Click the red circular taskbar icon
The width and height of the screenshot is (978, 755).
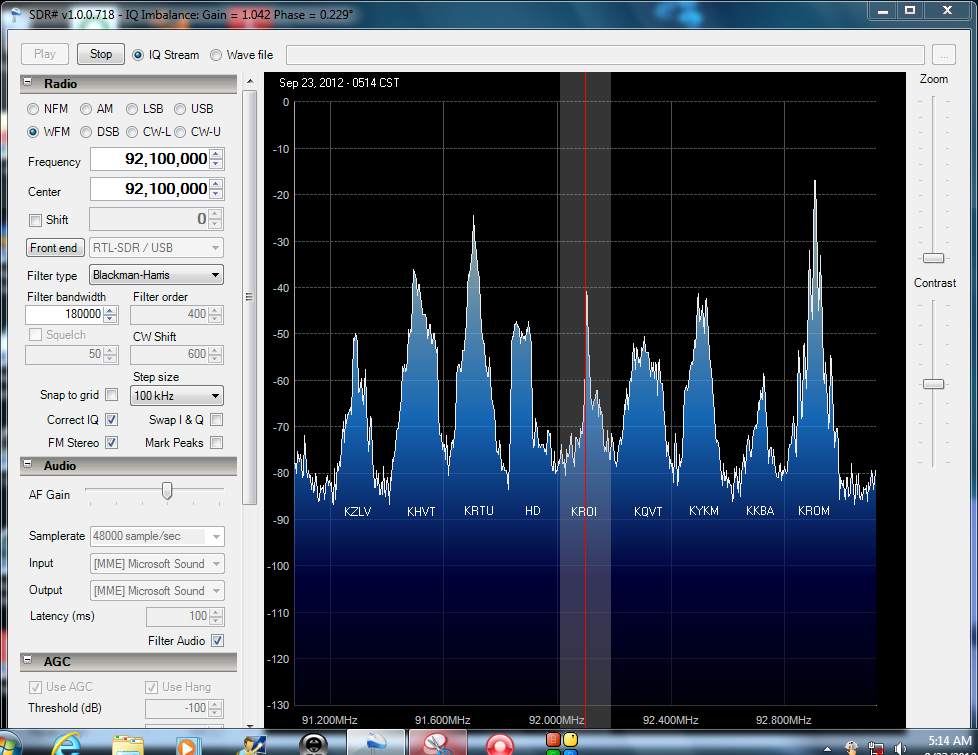pos(499,744)
